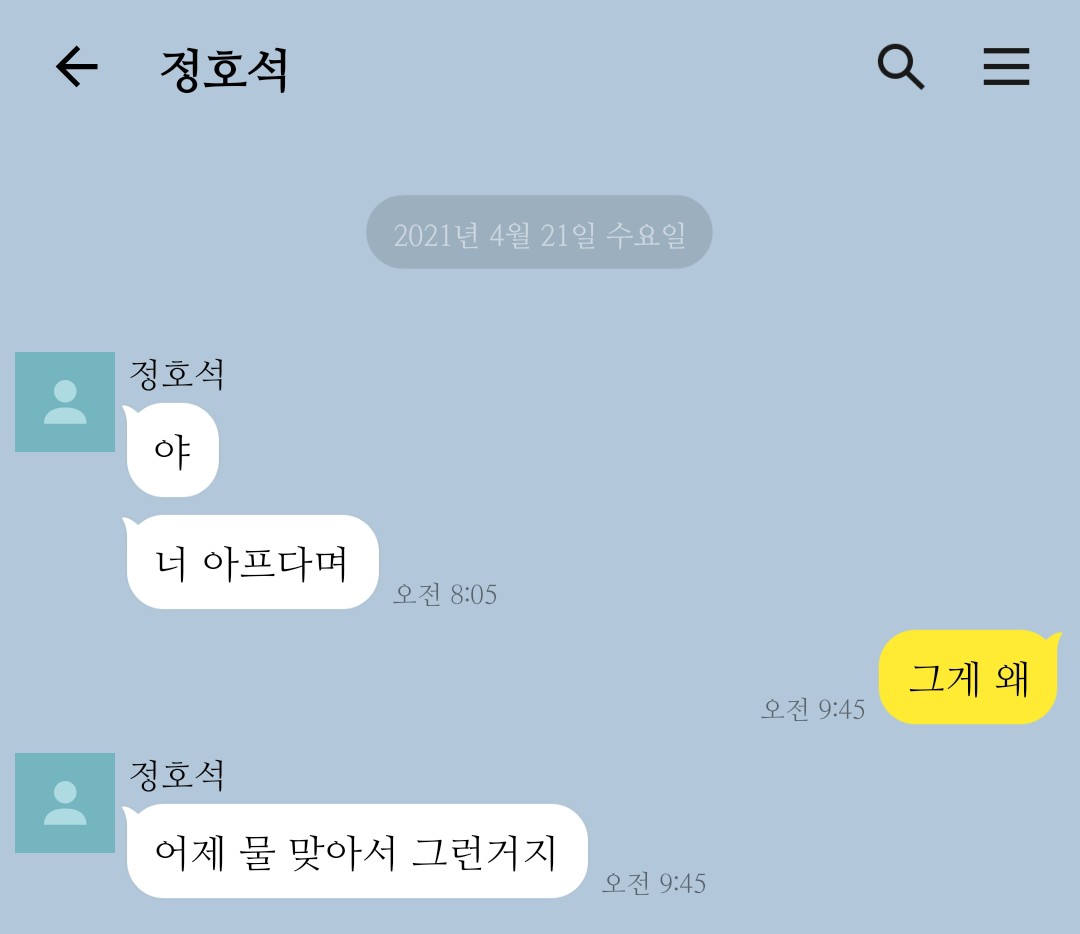Click the word 아프다며 in the second message

point(275,563)
